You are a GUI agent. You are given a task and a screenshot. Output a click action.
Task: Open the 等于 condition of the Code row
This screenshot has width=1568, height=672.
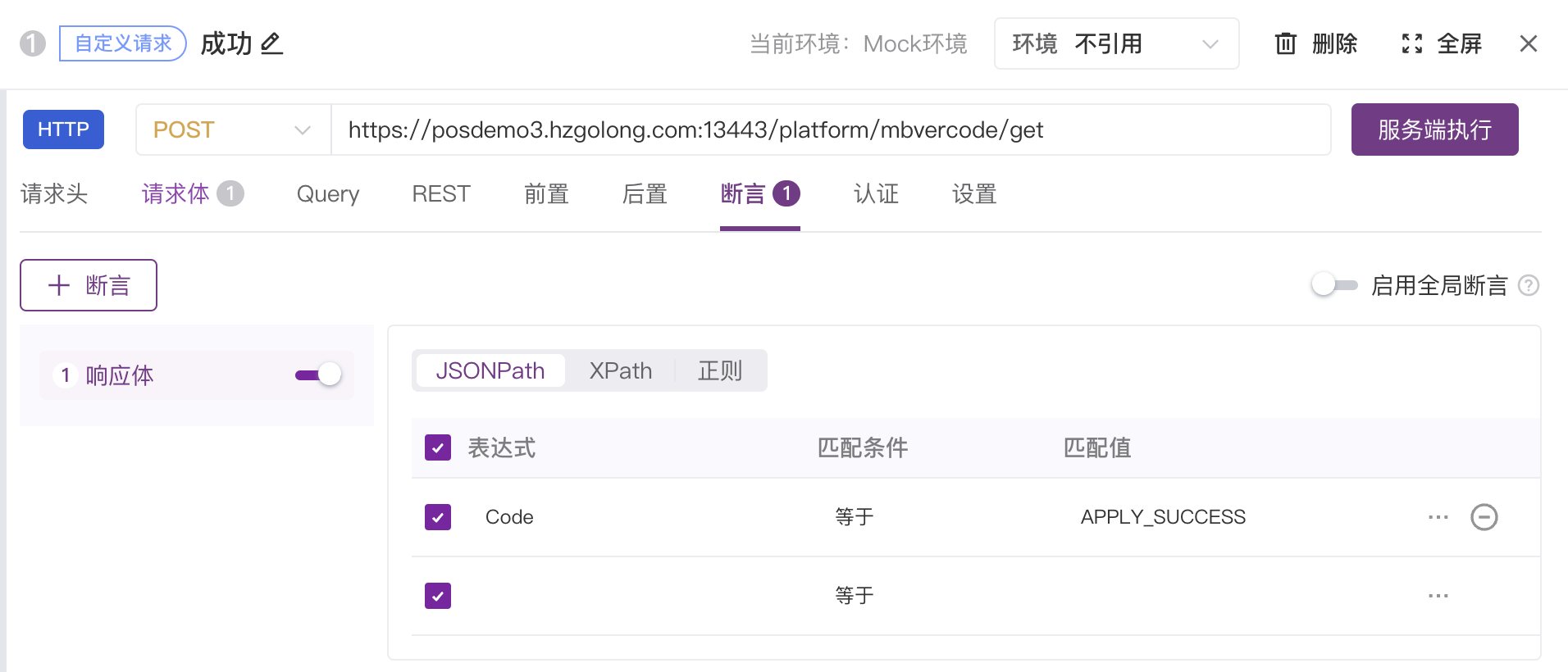click(854, 517)
